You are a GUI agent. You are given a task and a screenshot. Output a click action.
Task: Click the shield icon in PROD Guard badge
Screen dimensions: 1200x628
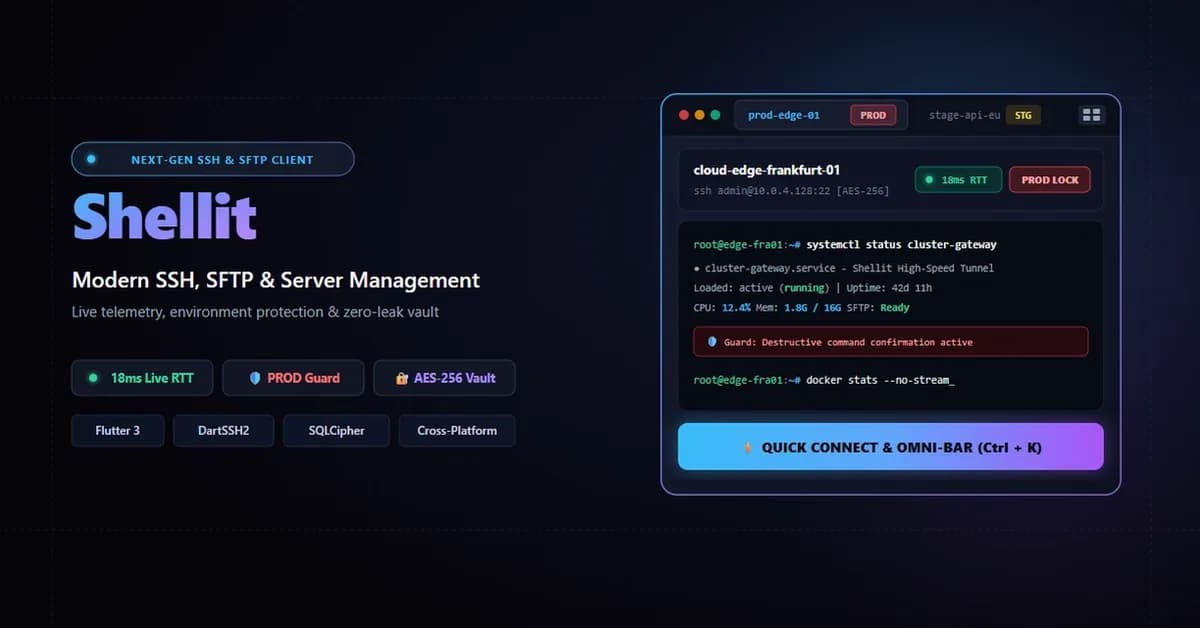(255, 378)
